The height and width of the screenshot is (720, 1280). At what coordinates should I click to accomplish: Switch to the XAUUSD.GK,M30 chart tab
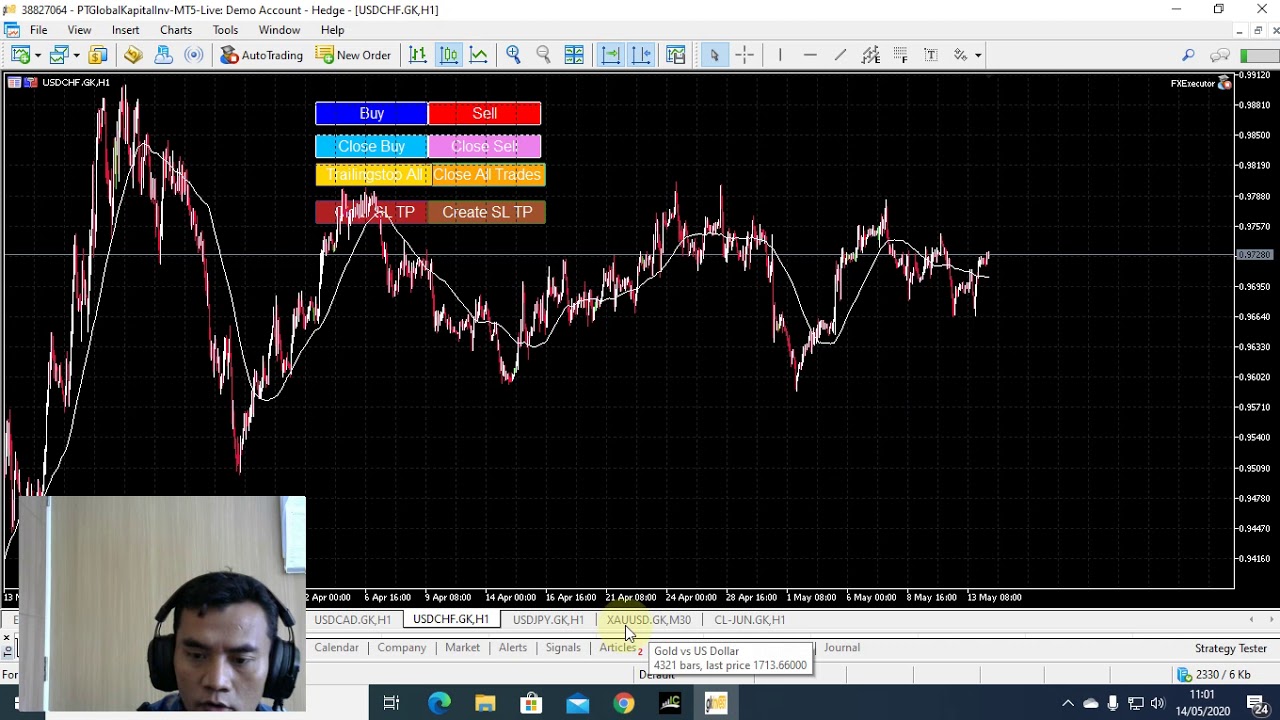pos(648,620)
